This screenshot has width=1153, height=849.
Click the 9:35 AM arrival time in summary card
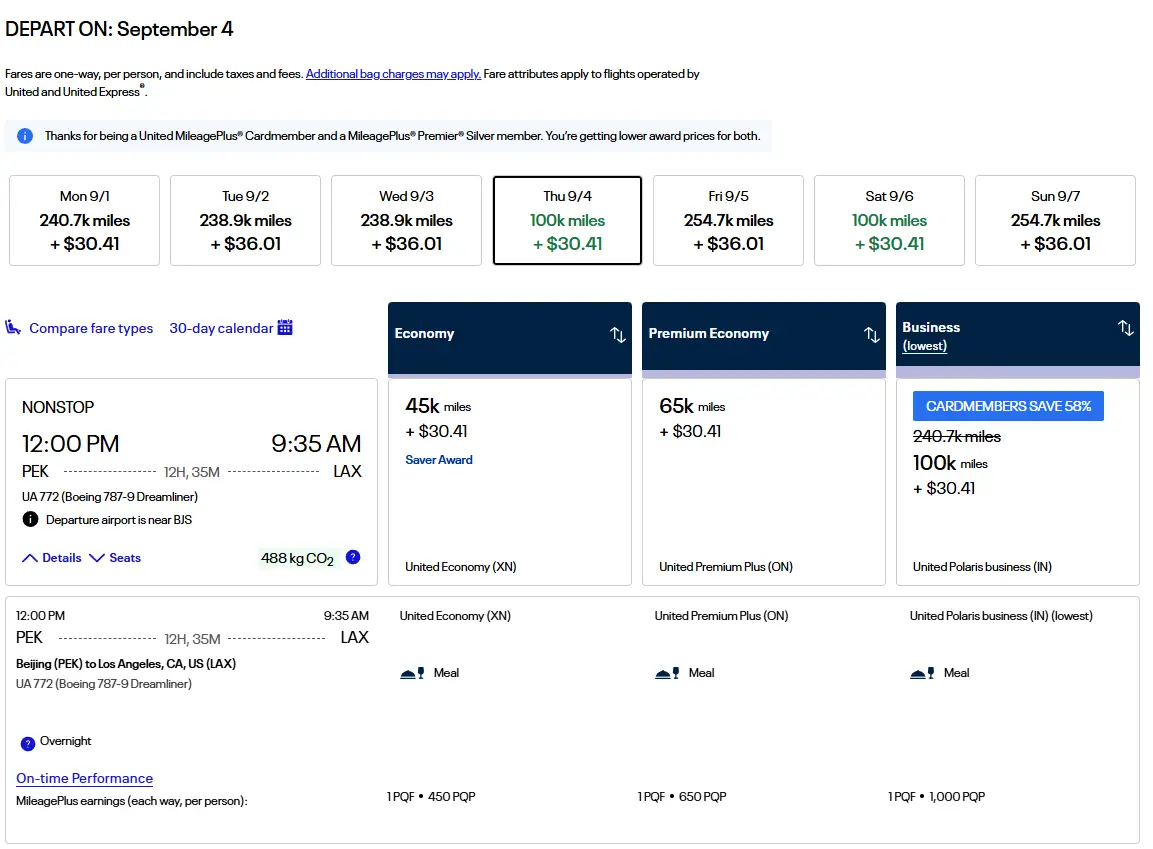[x=316, y=443]
